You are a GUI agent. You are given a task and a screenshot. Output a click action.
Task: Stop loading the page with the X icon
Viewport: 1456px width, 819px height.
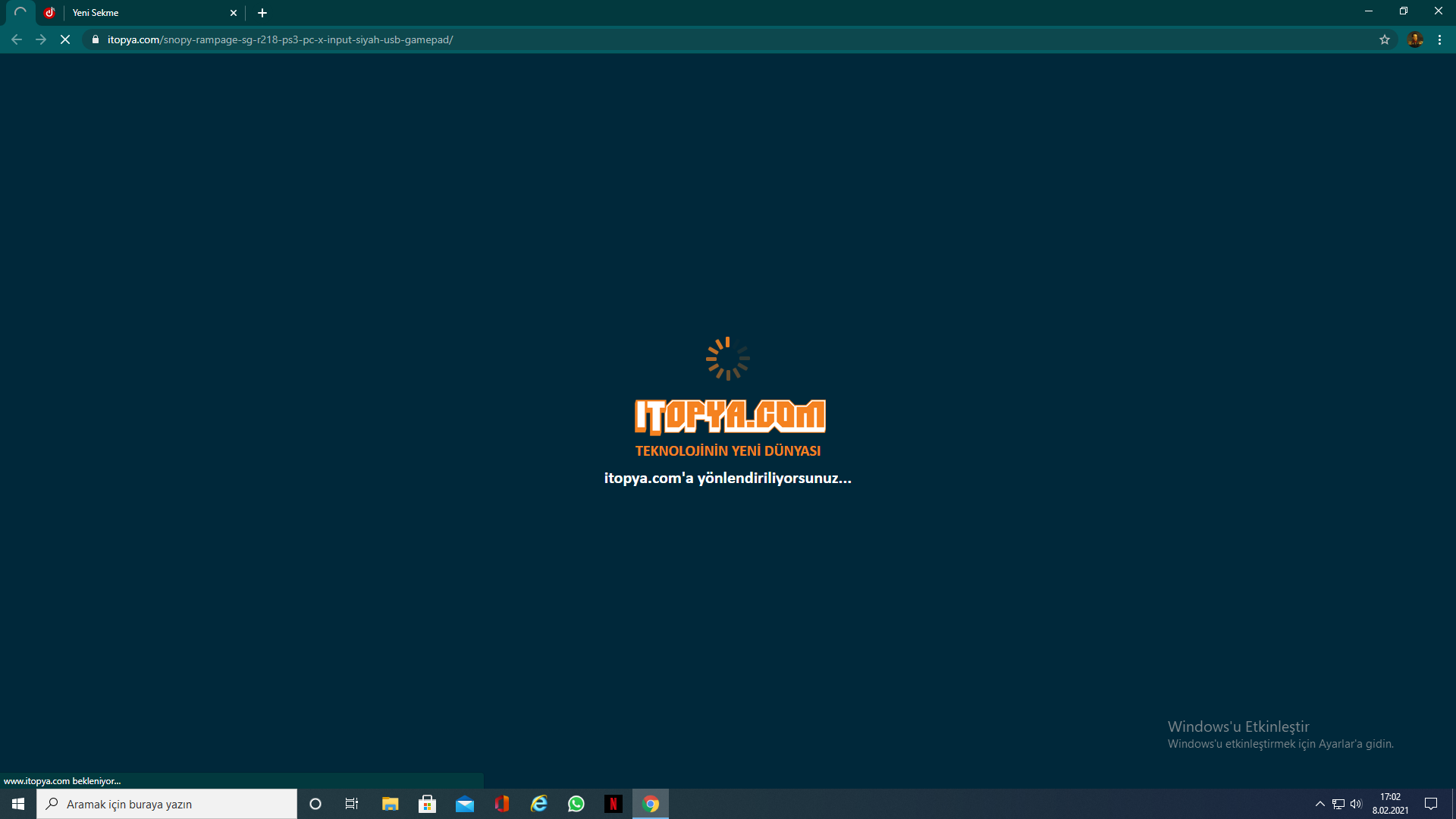(x=65, y=39)
